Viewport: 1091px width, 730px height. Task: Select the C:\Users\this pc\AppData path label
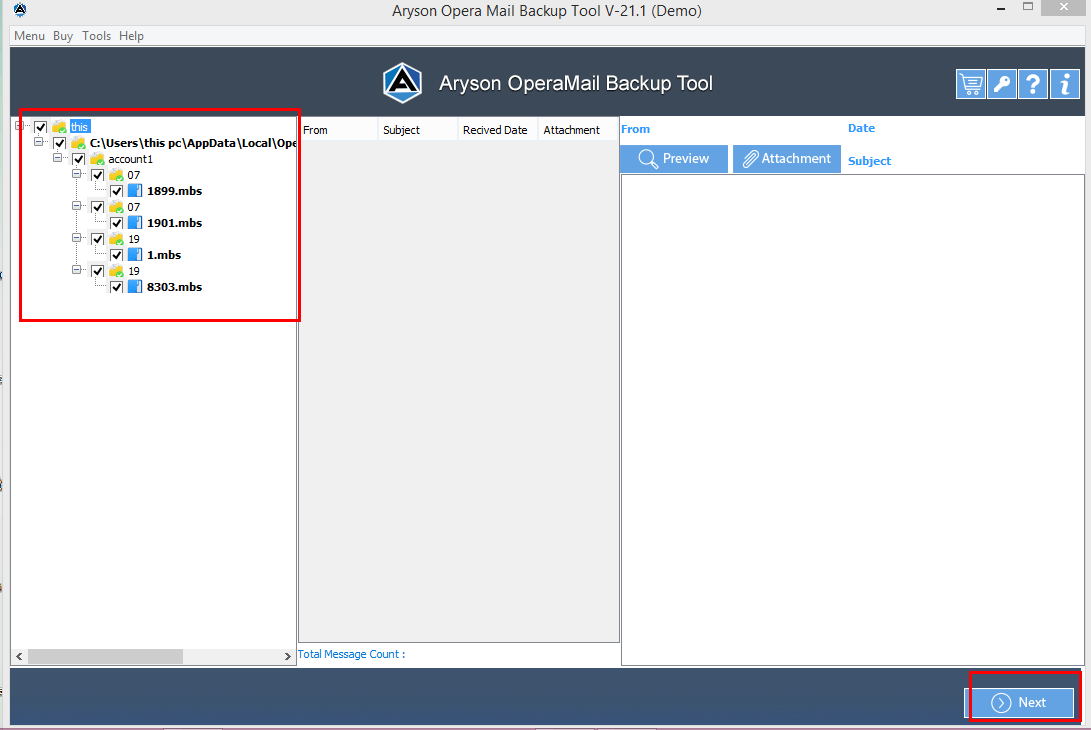point(193,143)
